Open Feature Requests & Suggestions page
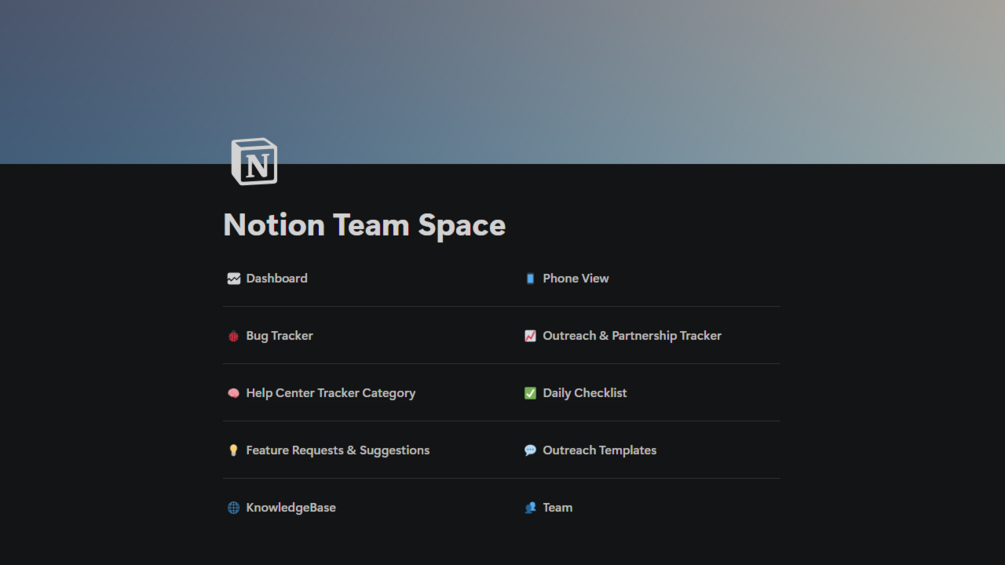The width and height of the screenshot is (1005, 565). [338, 450]
